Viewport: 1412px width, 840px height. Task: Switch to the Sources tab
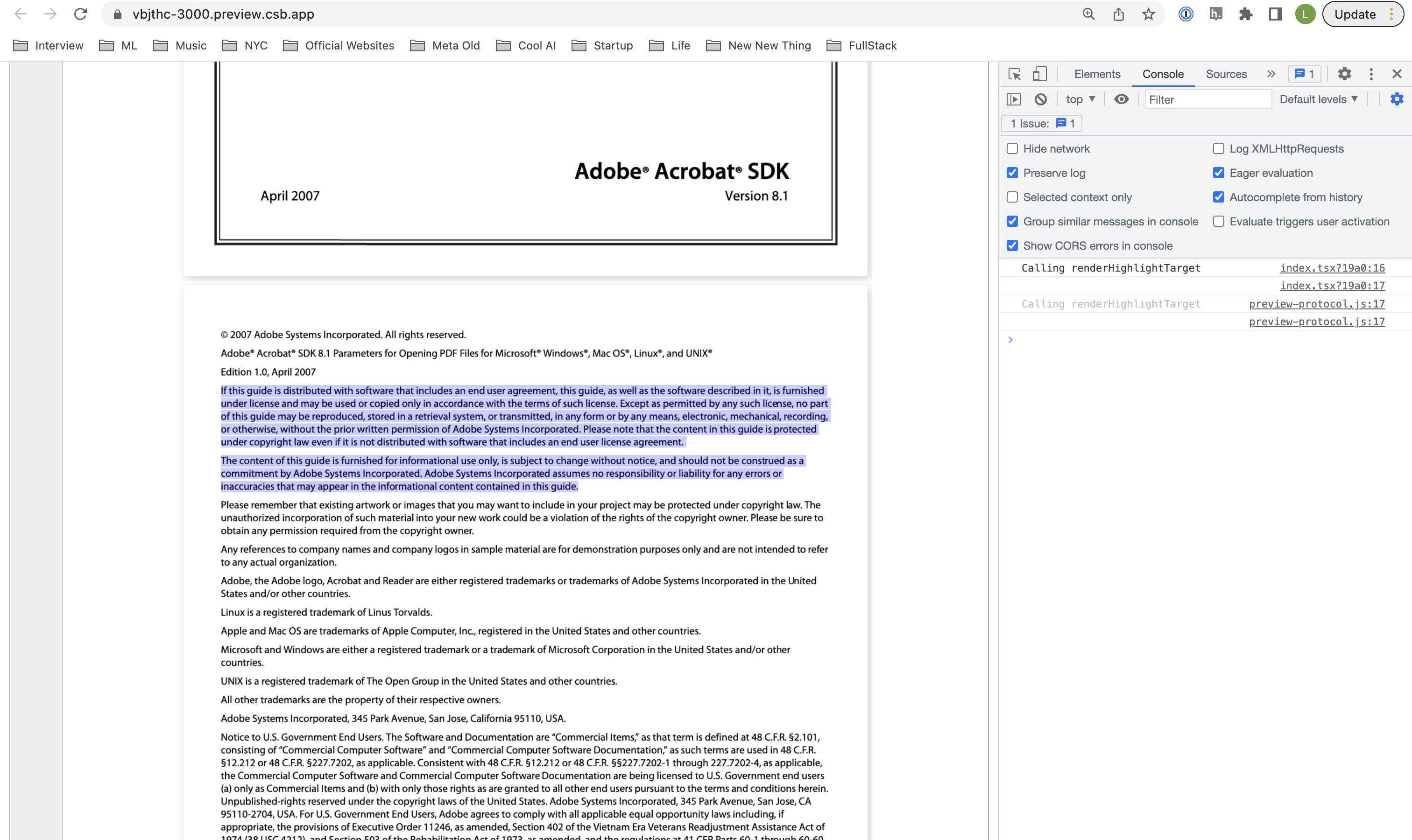(x=1226, y=74)
